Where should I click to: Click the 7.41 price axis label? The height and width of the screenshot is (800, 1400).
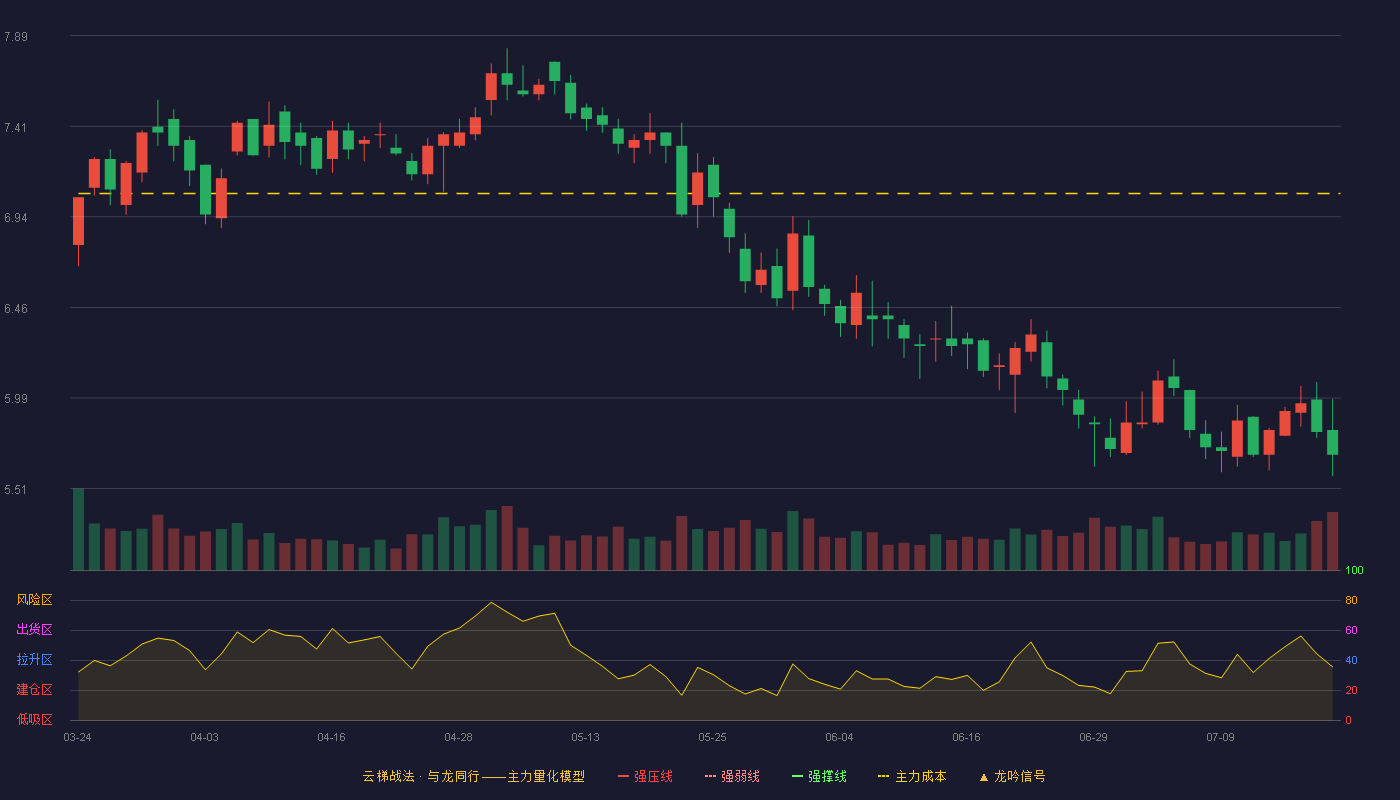[16, 127]
